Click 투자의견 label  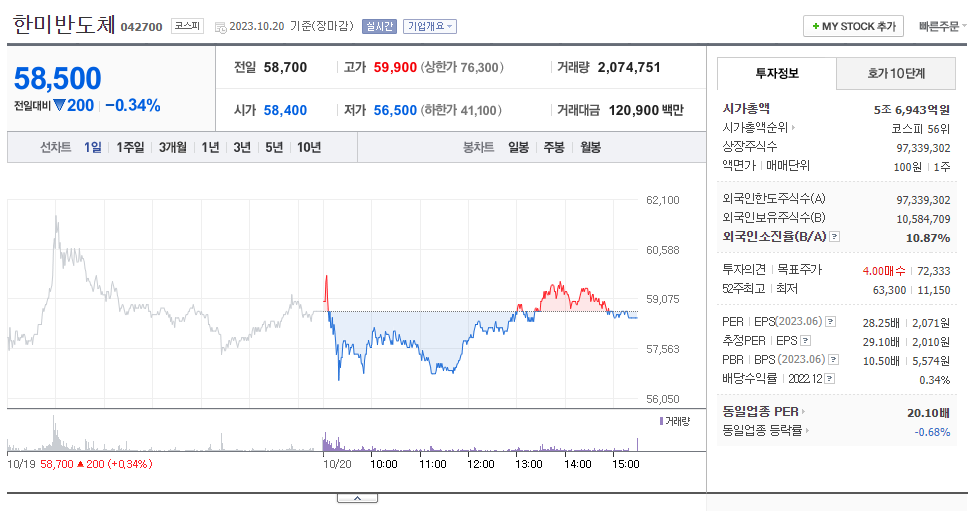[x=744, y=269]
